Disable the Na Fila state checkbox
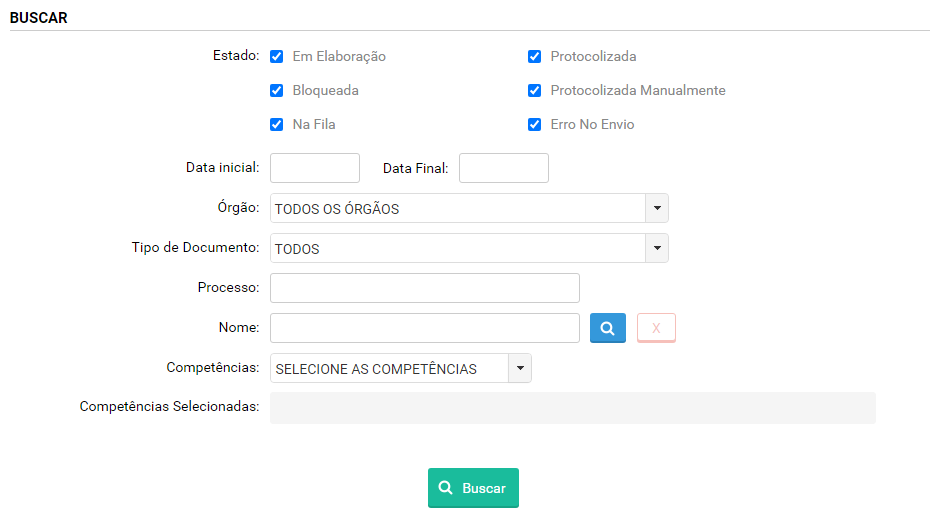This screenshot has width=938, height=519. click(277, 125)
